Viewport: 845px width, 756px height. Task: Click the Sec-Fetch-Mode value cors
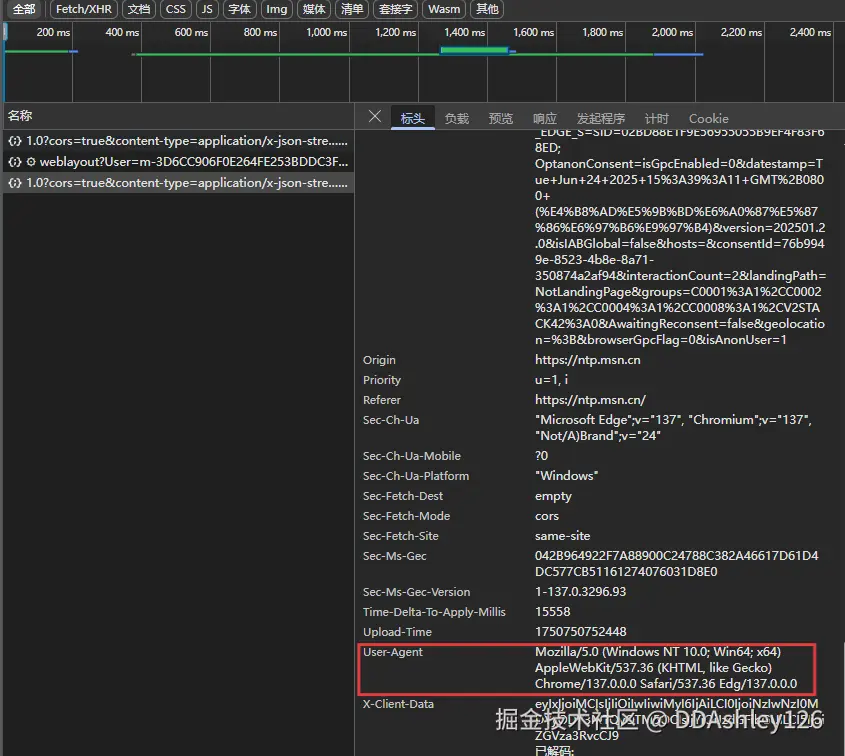[546, 516]
